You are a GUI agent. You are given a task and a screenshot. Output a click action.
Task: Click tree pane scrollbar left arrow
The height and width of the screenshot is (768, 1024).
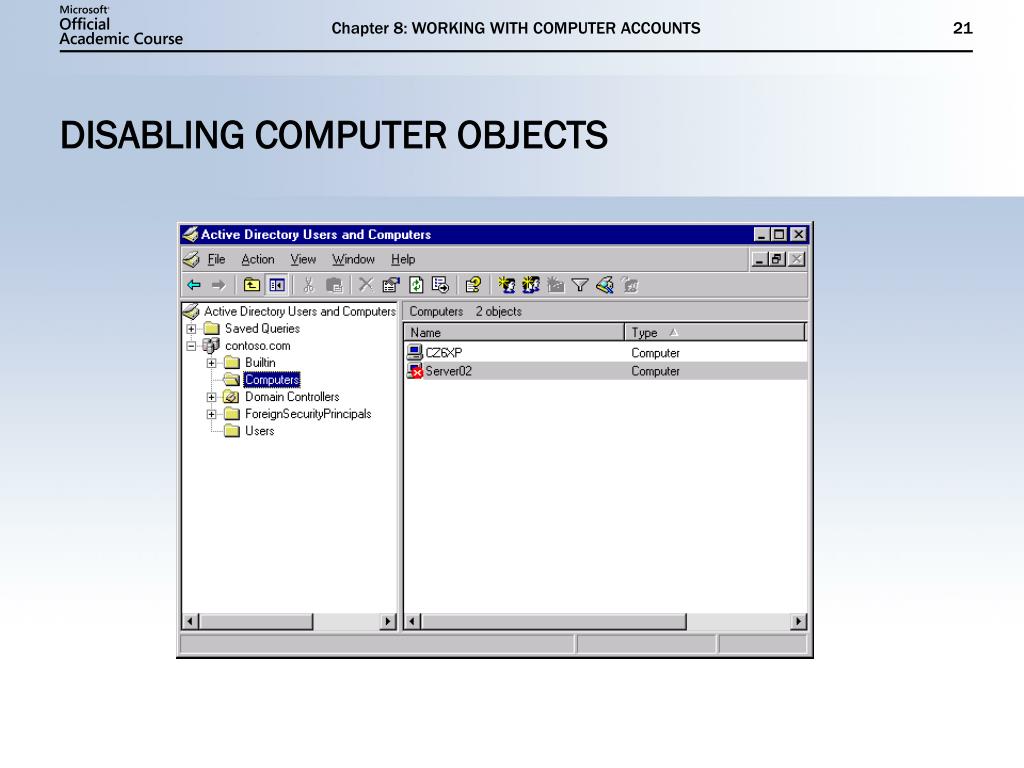(x=190, y=621)
